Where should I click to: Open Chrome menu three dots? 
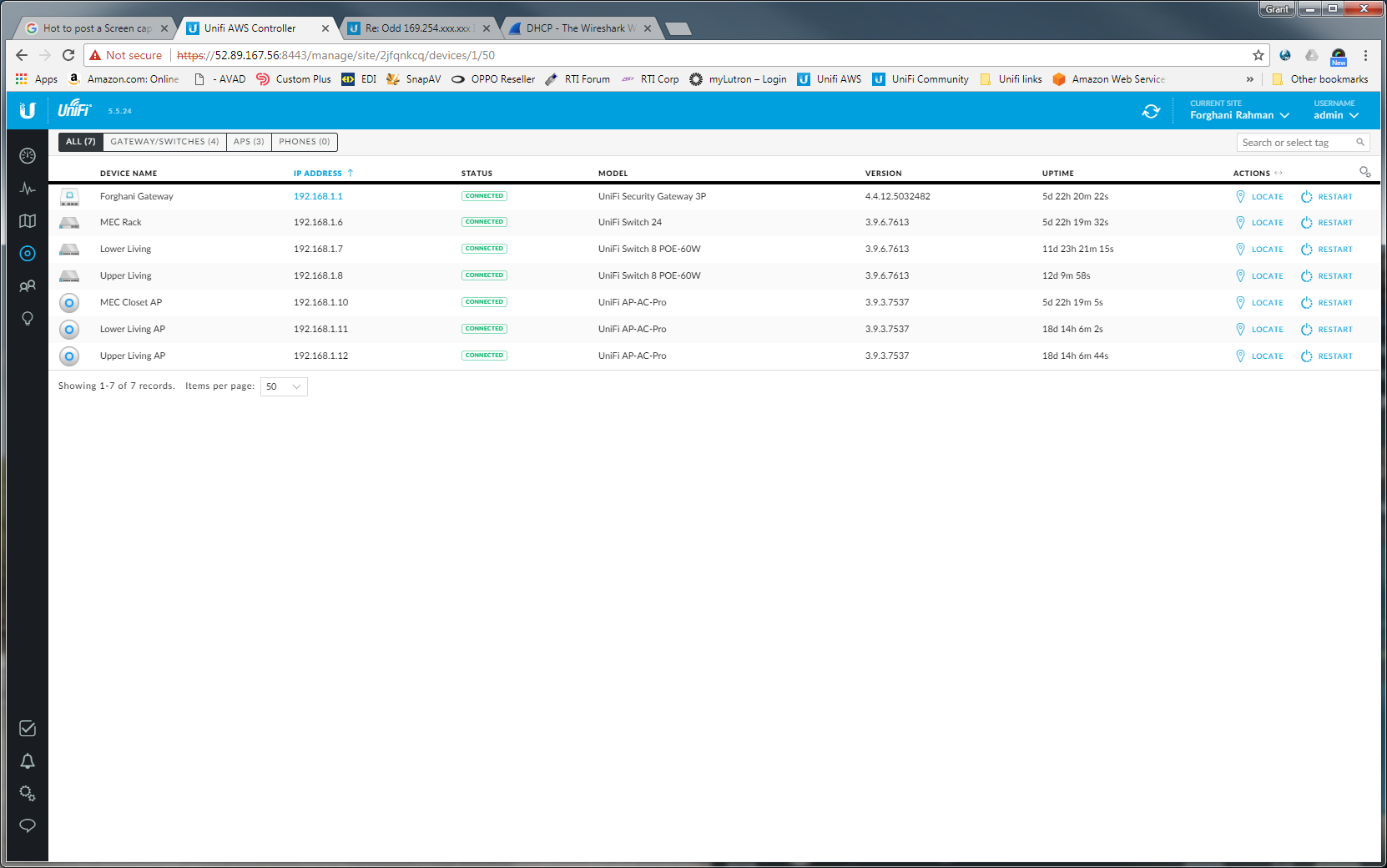[x=1365, y=55]
